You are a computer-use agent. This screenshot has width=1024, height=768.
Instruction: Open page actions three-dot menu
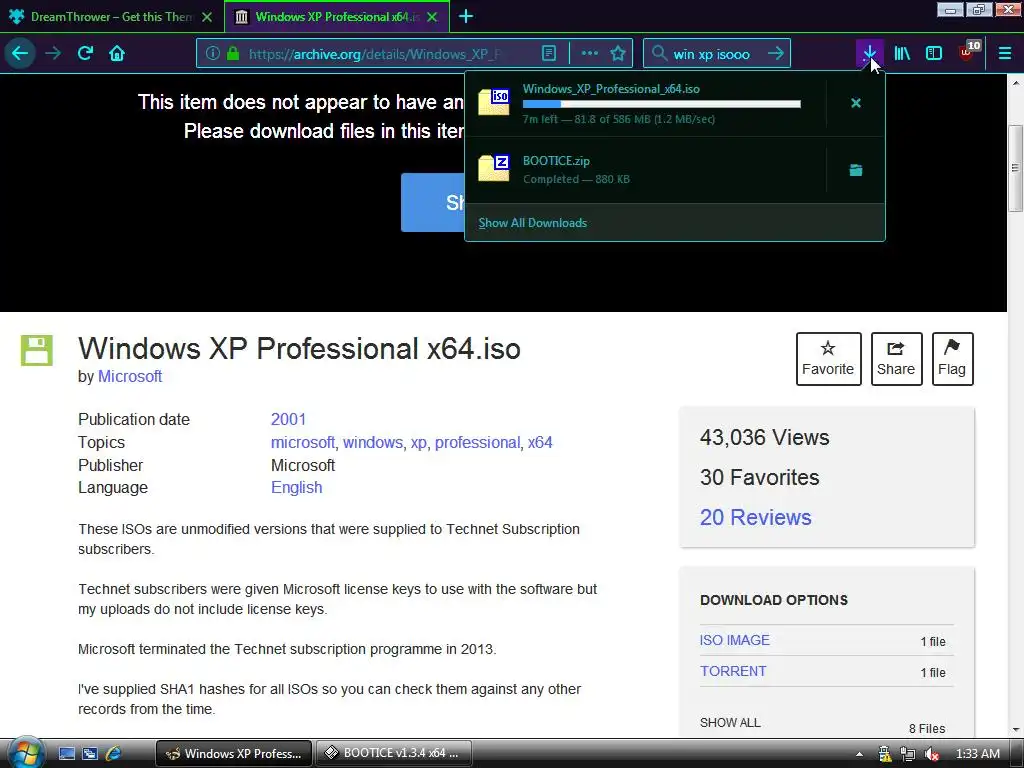coord(590,53)
